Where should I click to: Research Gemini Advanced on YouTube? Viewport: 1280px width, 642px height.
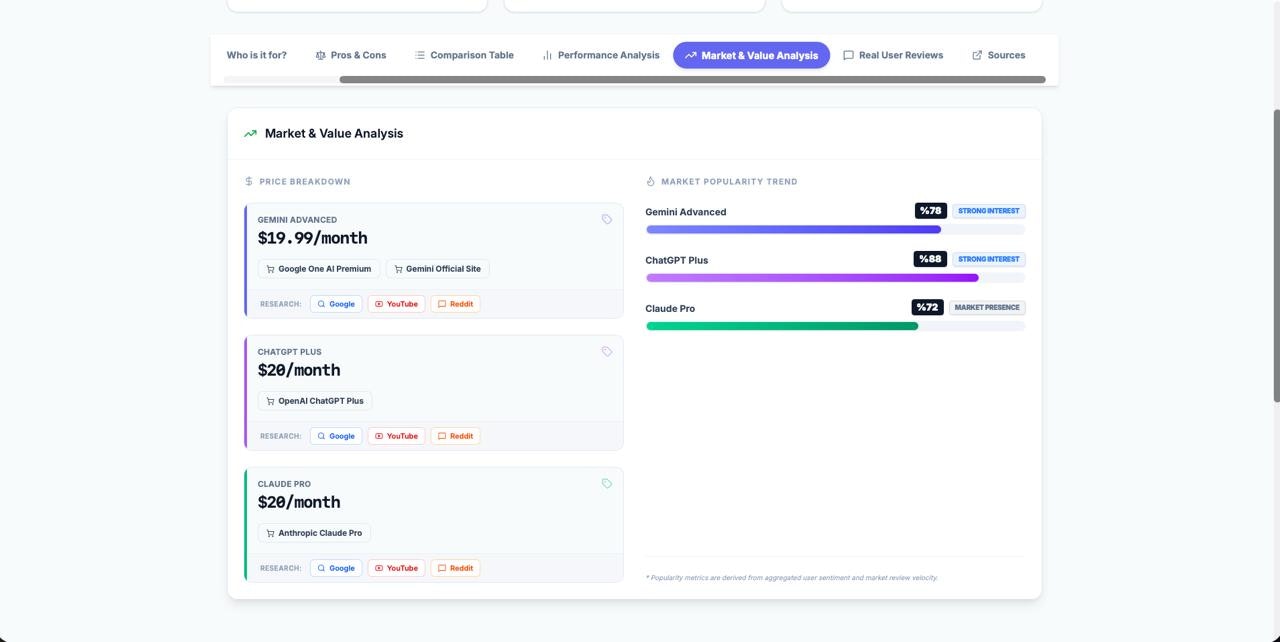[396, 304]
